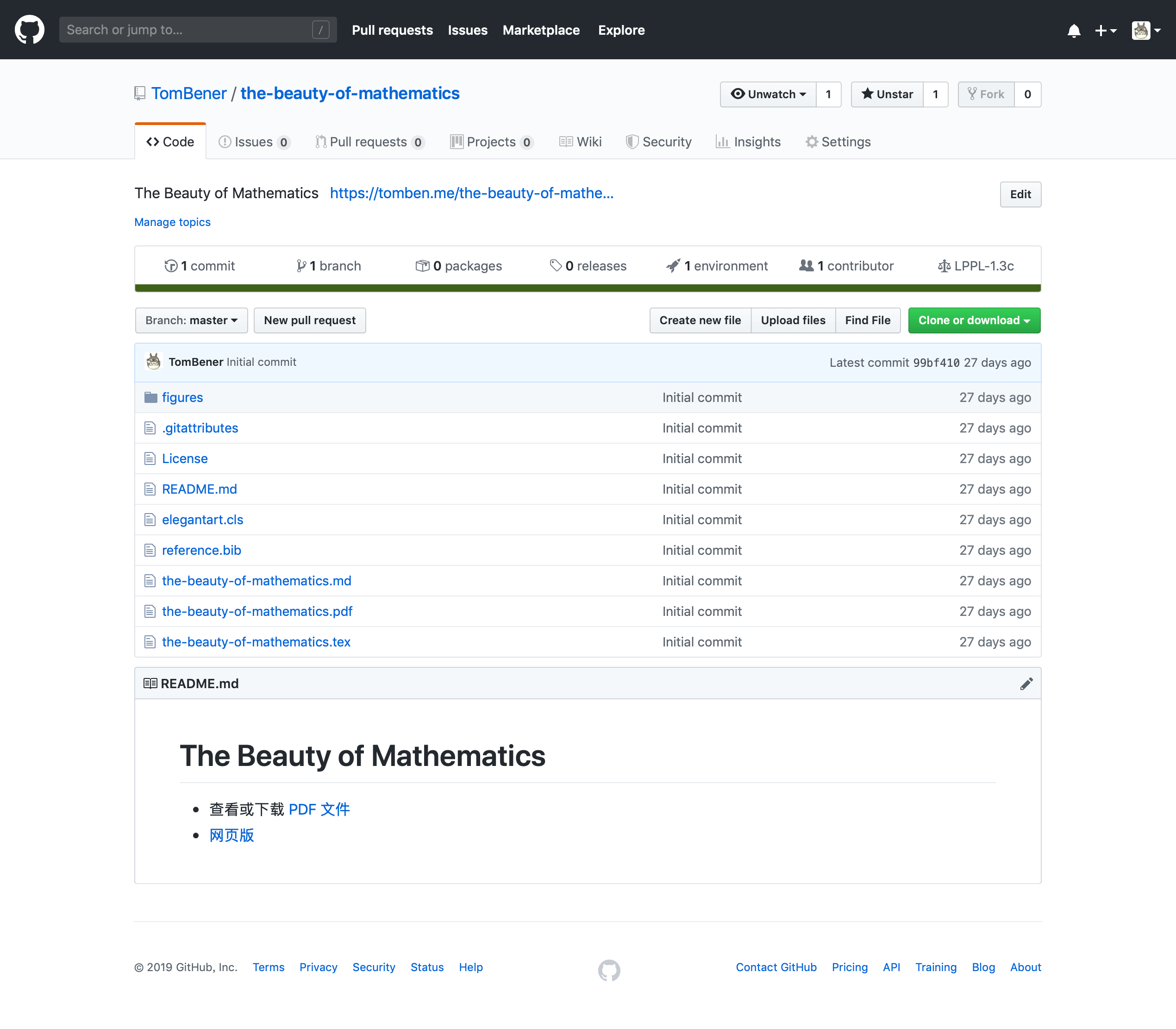The width and height of the screenshot is (1176, 1029).
Task: Open the-beauty-of-mathematics.tex file
Action: pos(256,642)
